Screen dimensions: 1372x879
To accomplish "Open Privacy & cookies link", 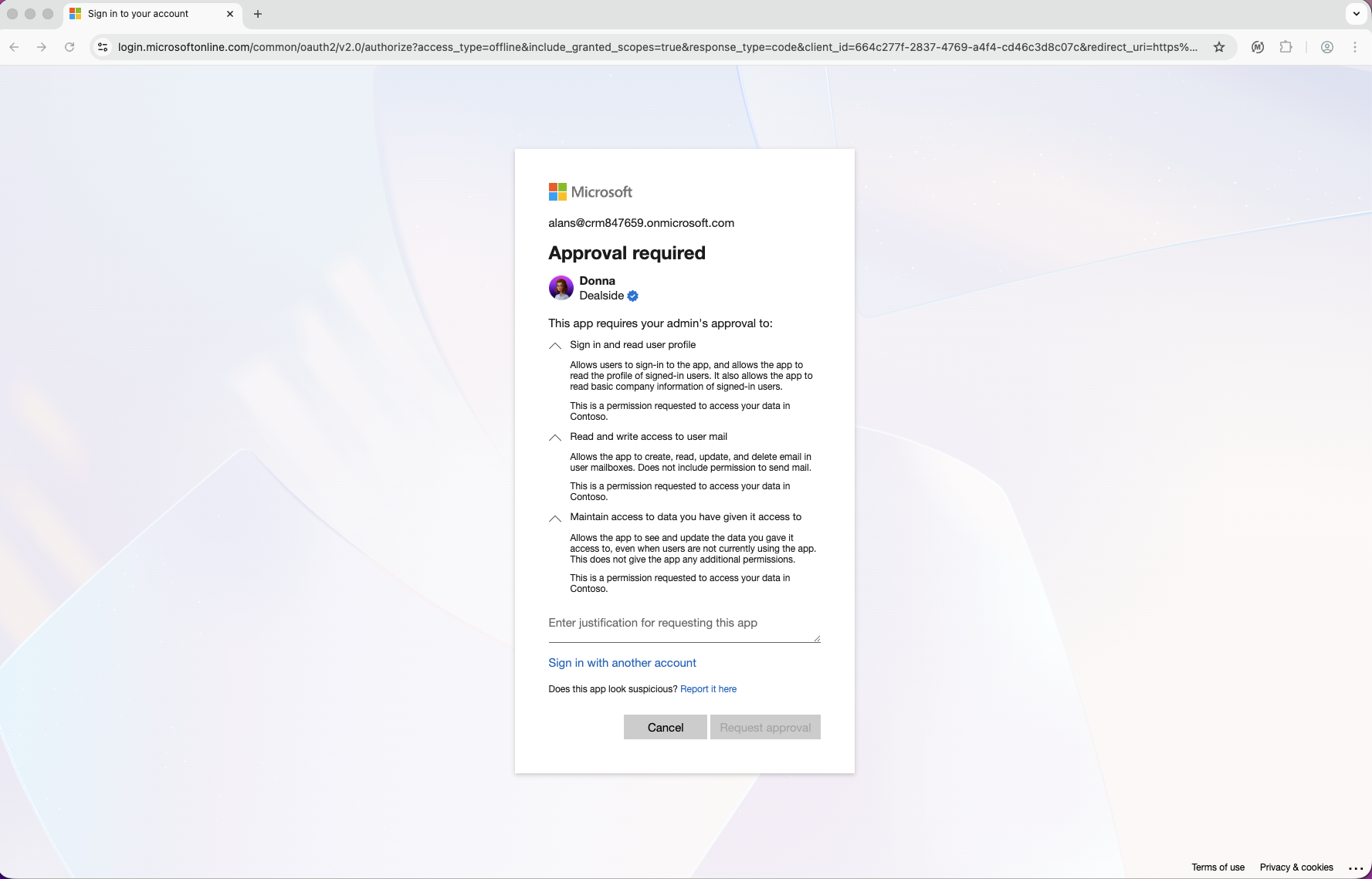I will pos(1296,867).
